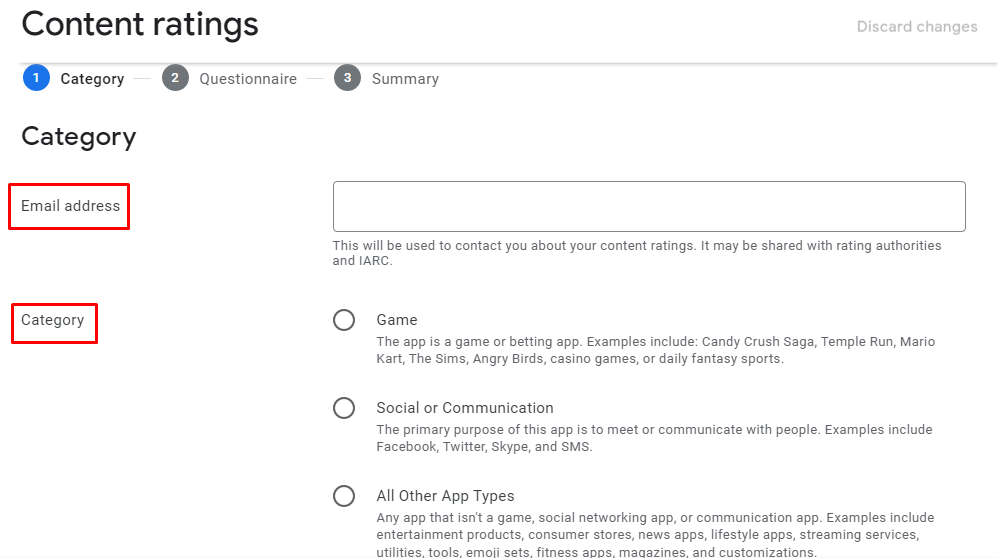Screen dimensions: 997x558
Task: Click the Game description mentioning Candy Crush Saga
Action: pos(655,350)
